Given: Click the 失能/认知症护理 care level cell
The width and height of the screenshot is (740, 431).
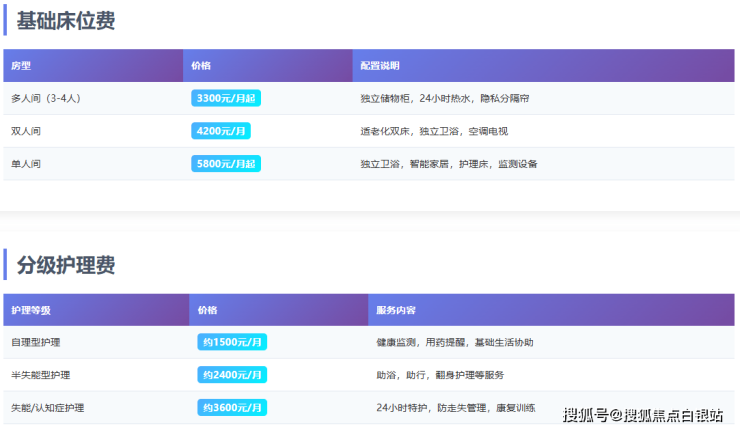Looking at the screenshot, I should pos(48,408).
